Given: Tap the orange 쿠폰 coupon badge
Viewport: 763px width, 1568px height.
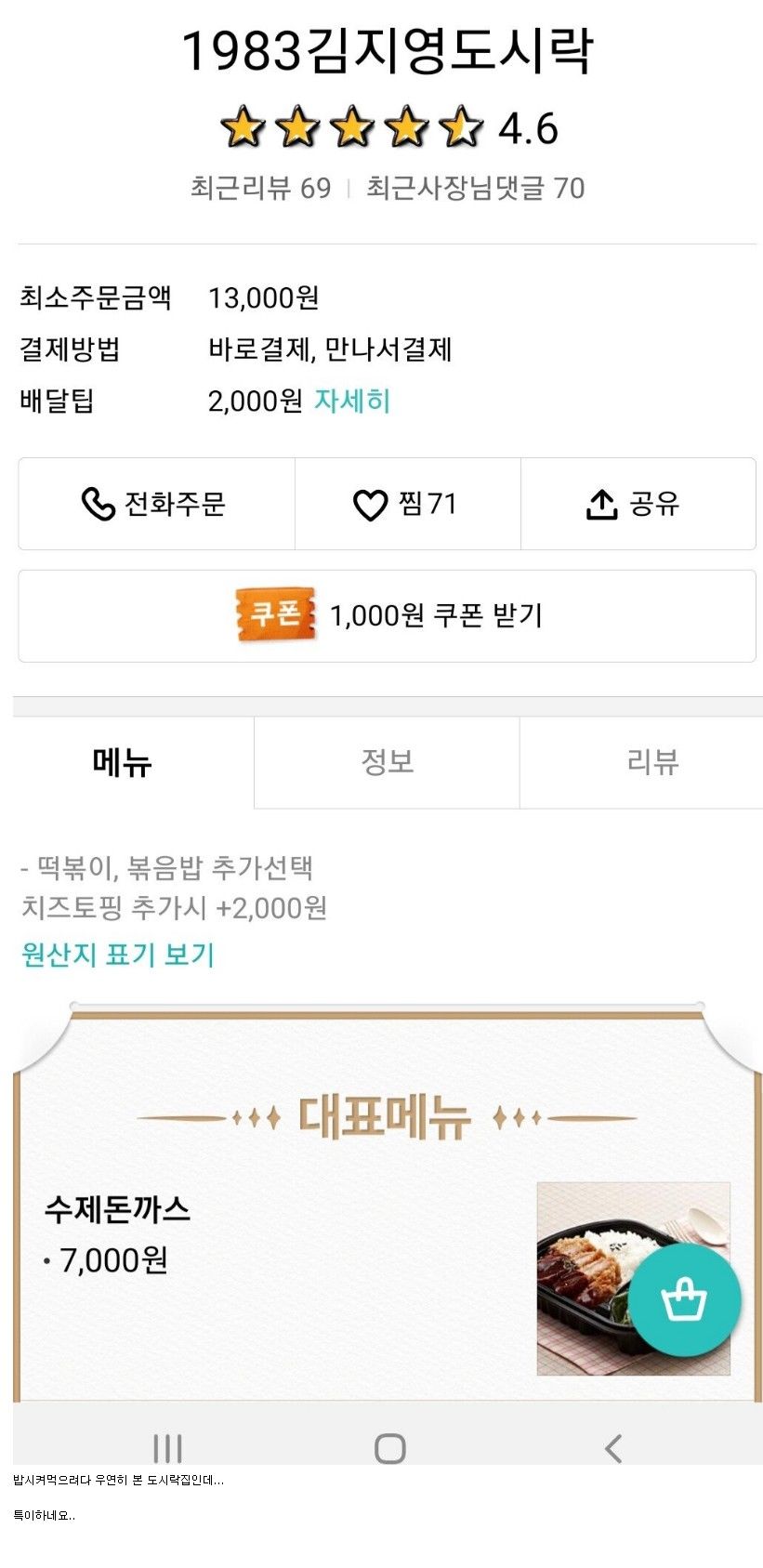Looking at the screenshot, I should (x=275, y=614).
